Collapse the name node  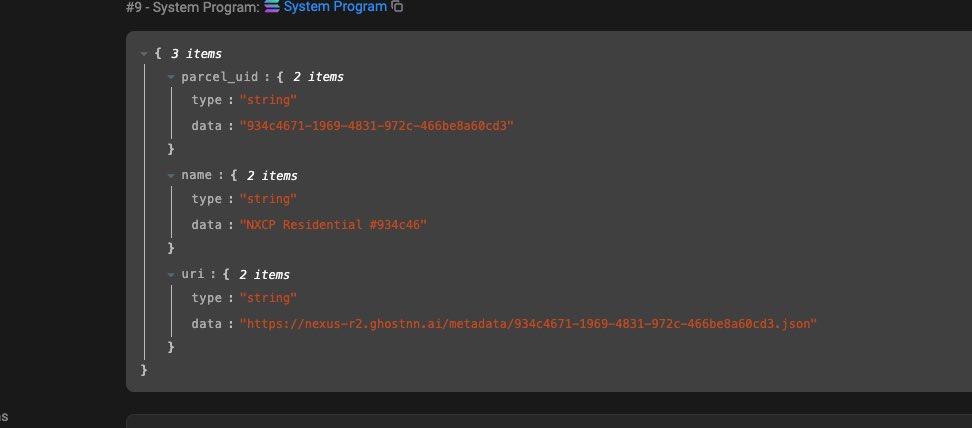[171, 176]
